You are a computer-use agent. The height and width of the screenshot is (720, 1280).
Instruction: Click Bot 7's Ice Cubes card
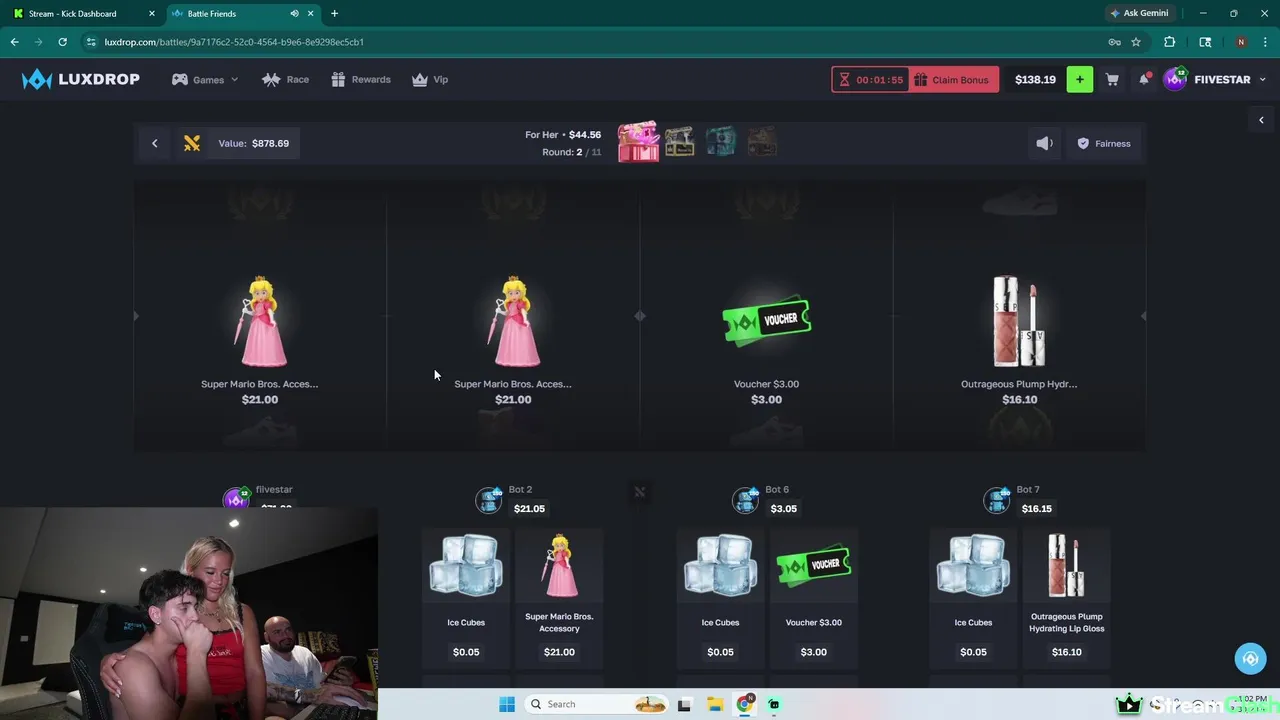(973, 598)
